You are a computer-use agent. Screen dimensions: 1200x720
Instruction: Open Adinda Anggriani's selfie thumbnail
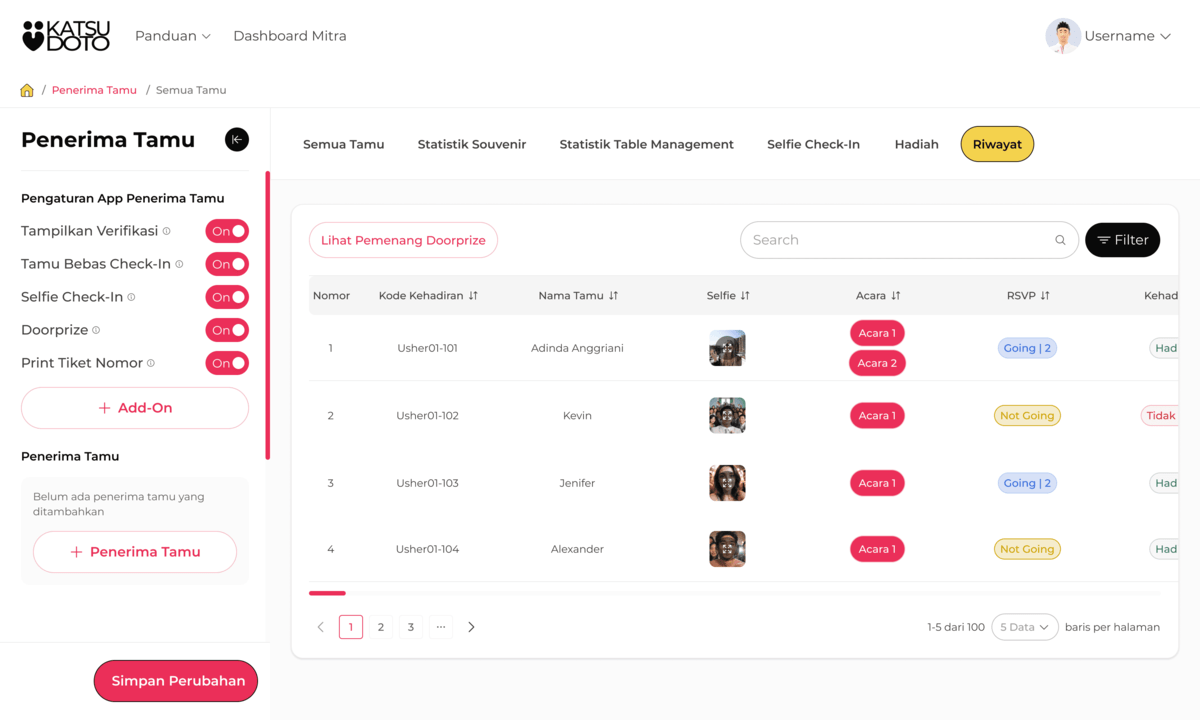[727, 348]
